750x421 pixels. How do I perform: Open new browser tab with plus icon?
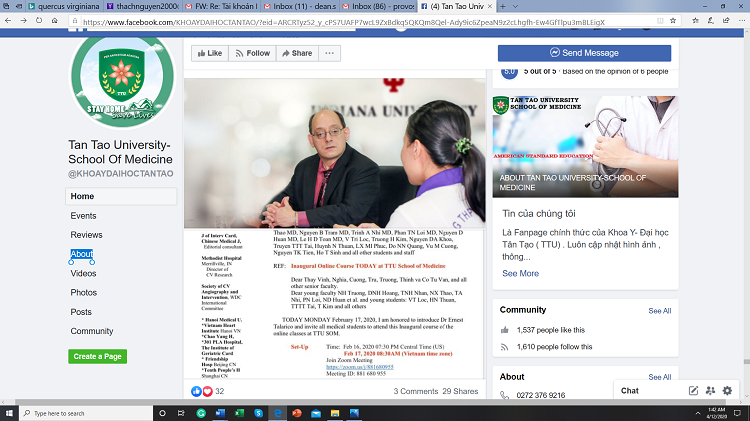click(x=502, y=6)
